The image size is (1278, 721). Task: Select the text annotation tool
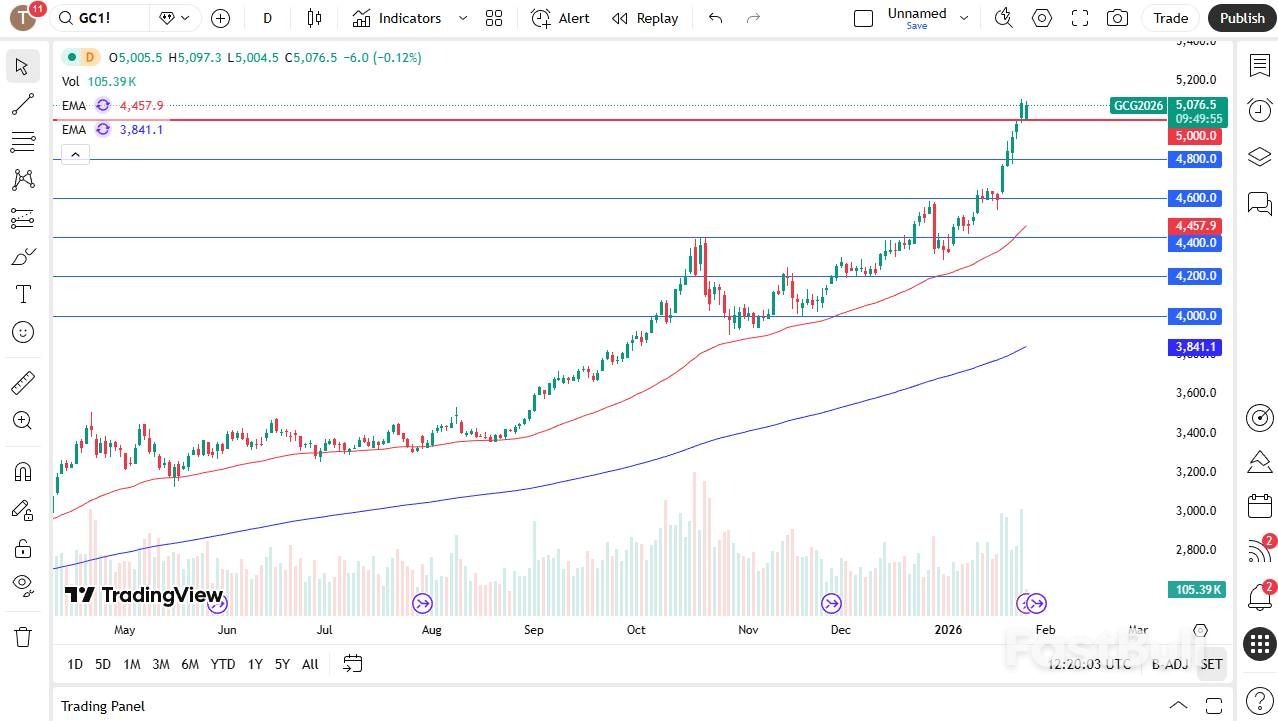click(22, 294)
